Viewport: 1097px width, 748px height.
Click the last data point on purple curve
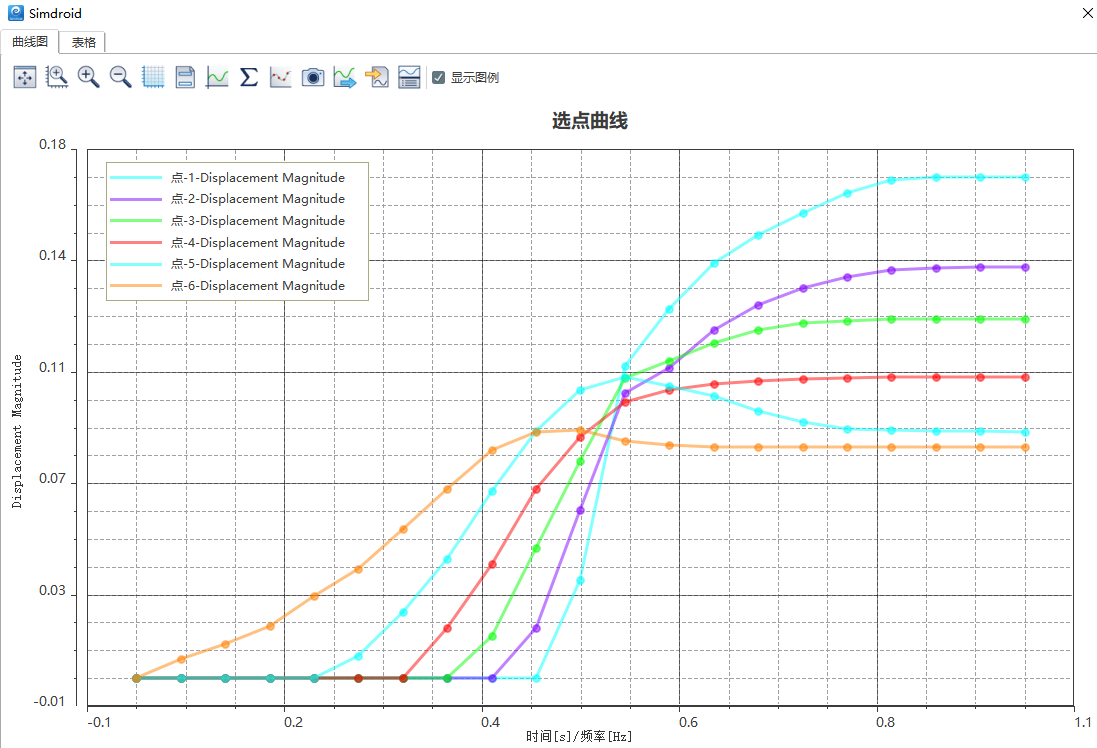[x=1025, y=267]
